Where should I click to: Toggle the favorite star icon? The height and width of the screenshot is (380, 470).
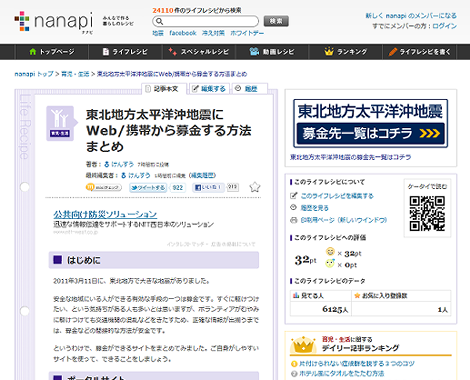[255, 187]
